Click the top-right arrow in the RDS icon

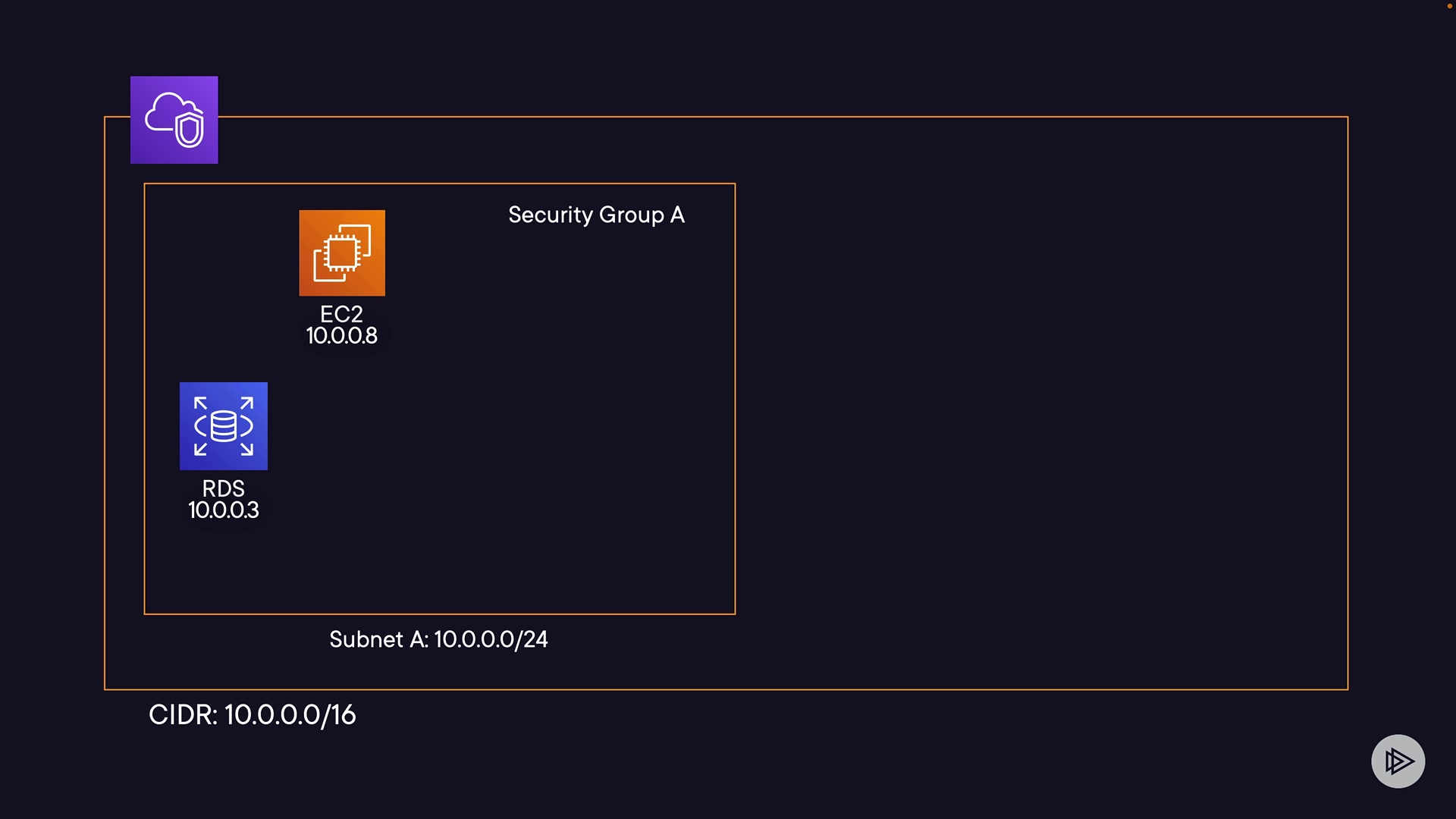tap(246, 403)
